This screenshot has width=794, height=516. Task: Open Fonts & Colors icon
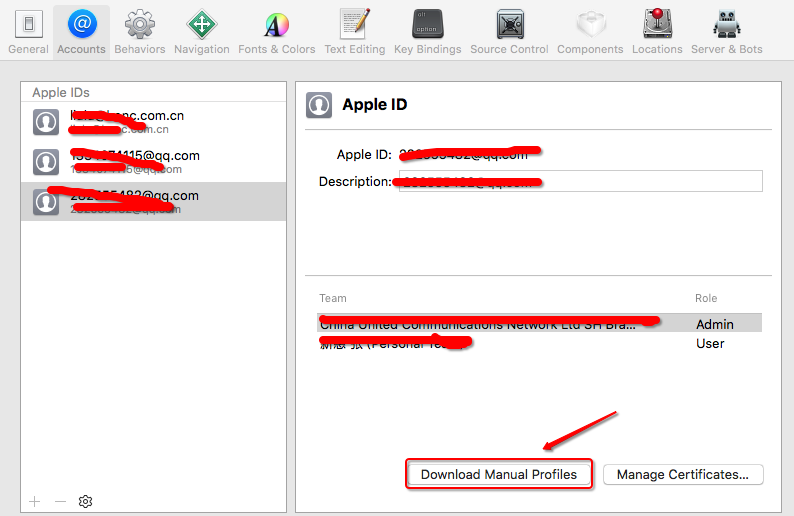click(276, 24)
